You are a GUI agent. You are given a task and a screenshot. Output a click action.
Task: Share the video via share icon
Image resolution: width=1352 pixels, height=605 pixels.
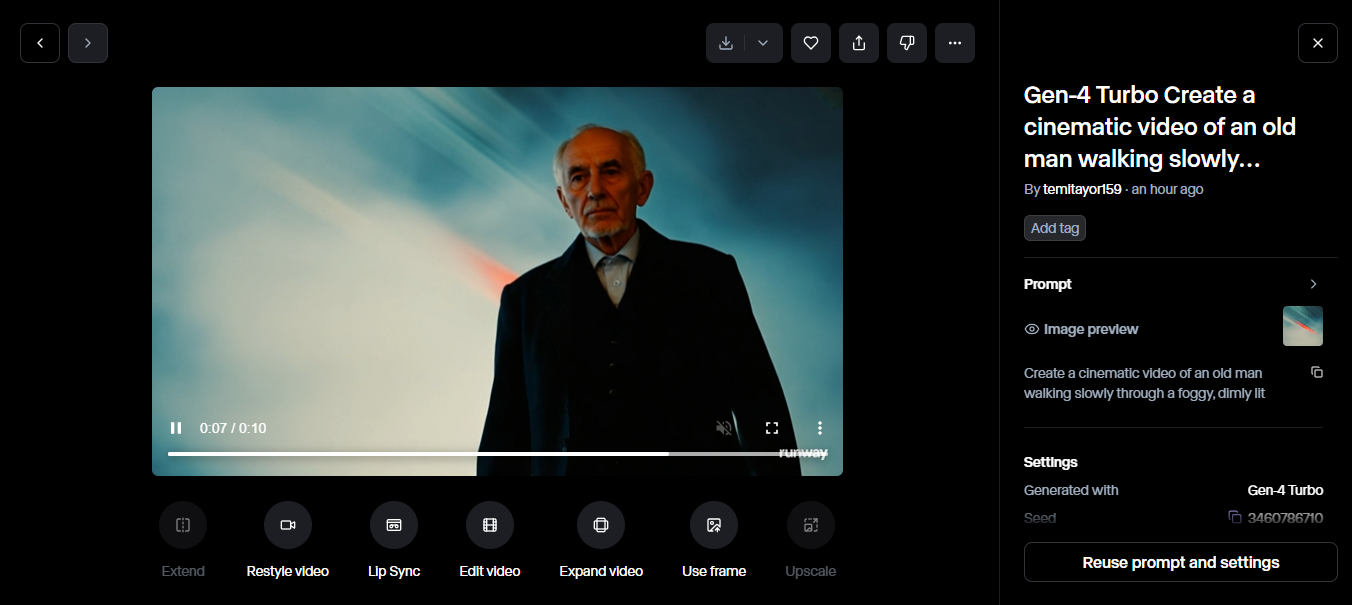859,43
